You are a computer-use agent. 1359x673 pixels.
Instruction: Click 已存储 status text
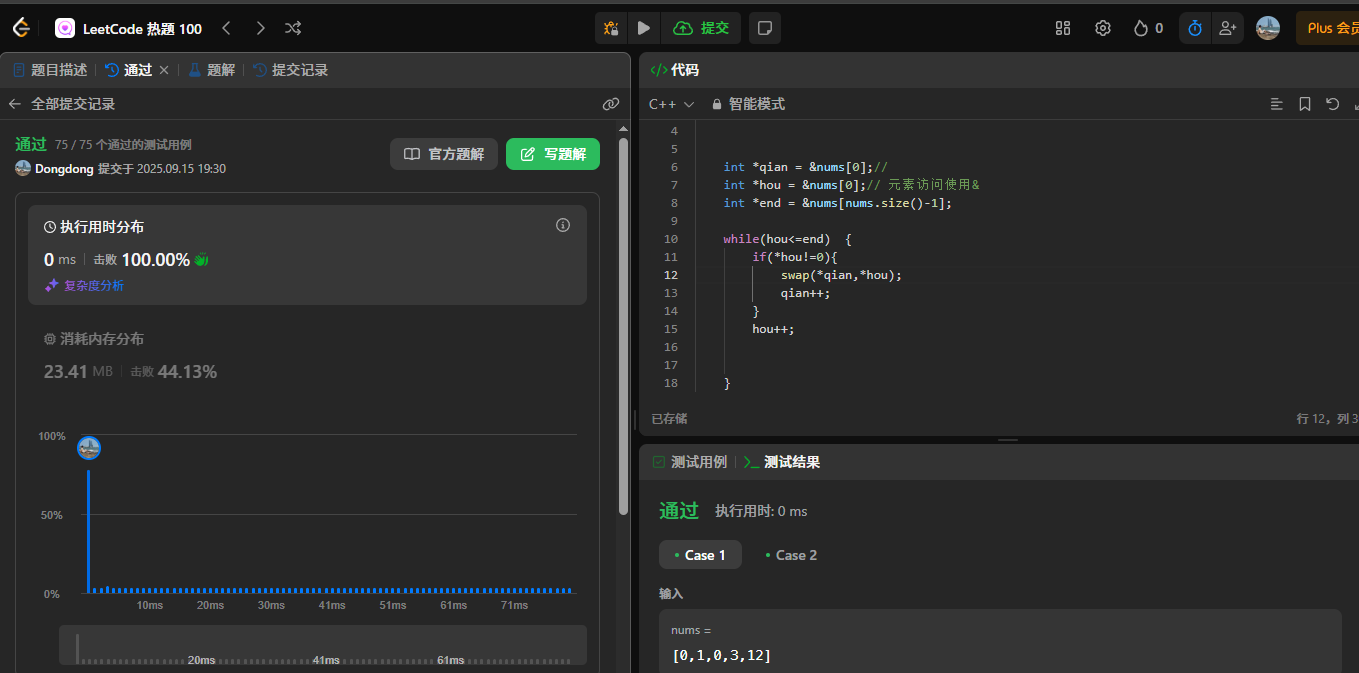pos(669,419)
